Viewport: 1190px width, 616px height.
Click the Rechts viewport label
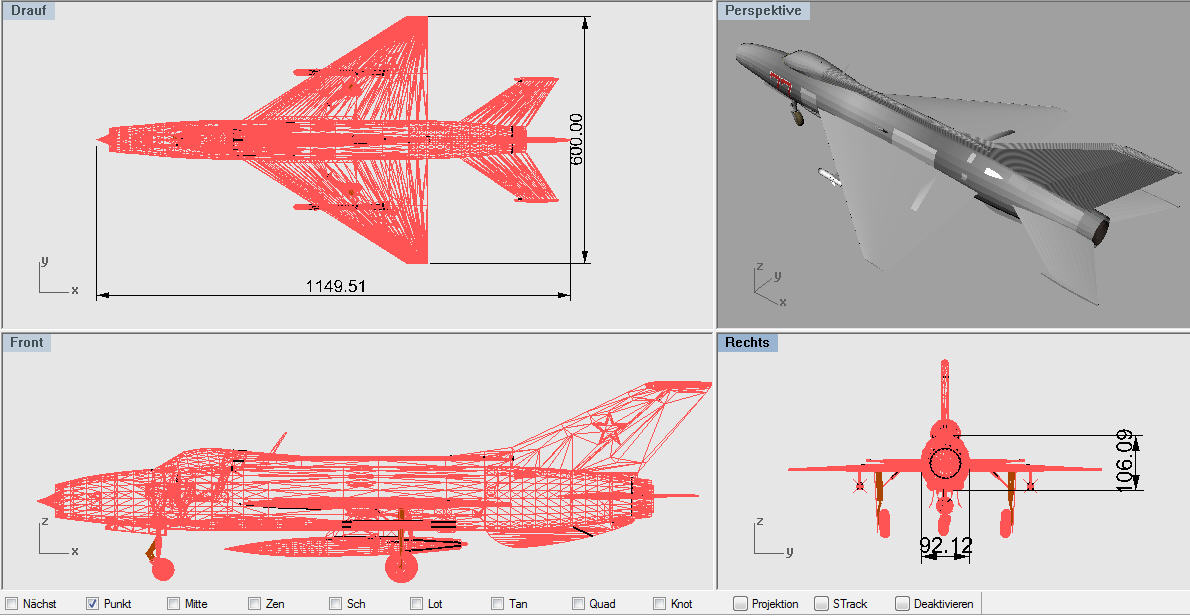[x=747, y=343]
